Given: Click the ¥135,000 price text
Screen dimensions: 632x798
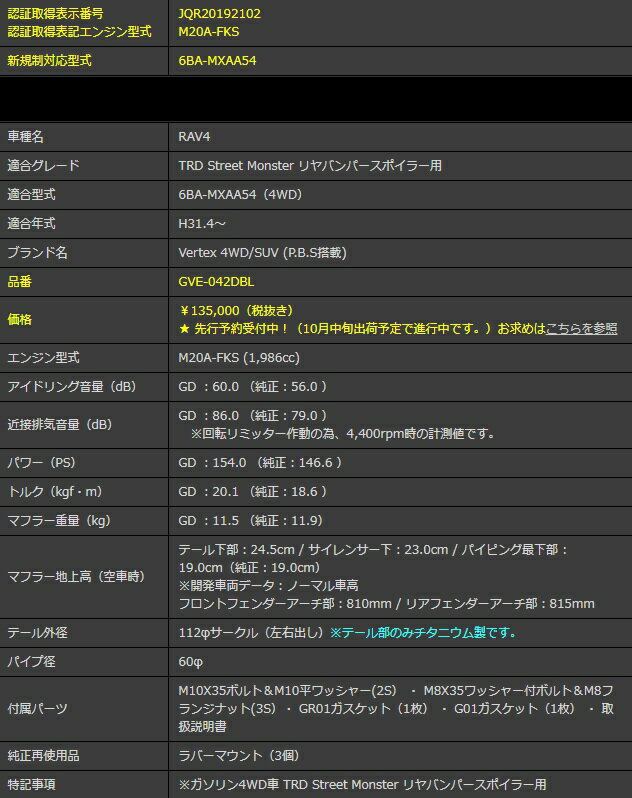Looking at the screenshot, I should coord(236,311).
